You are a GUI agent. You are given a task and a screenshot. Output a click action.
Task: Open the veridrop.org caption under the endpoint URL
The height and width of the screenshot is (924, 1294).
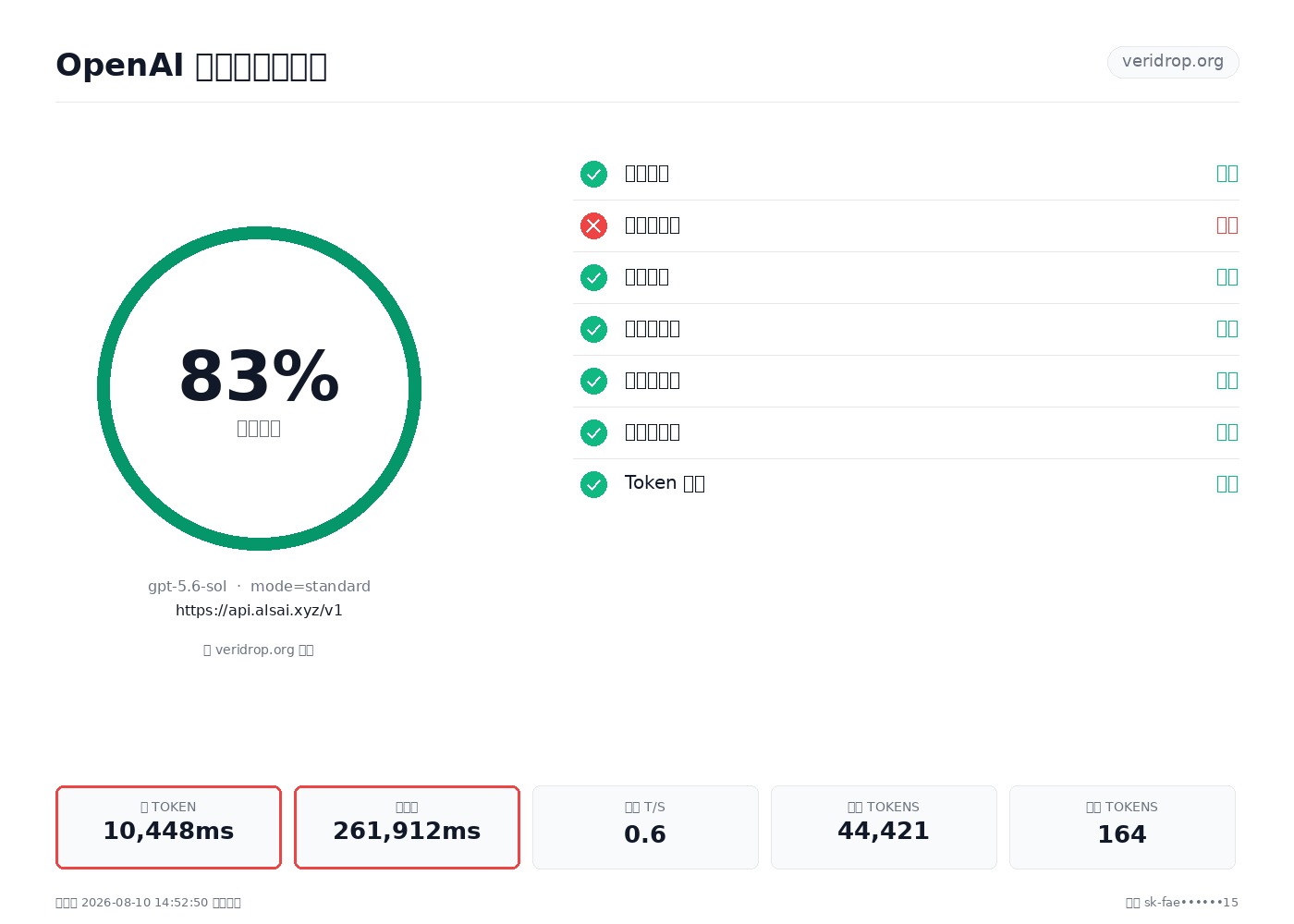[x=259, y=650]
